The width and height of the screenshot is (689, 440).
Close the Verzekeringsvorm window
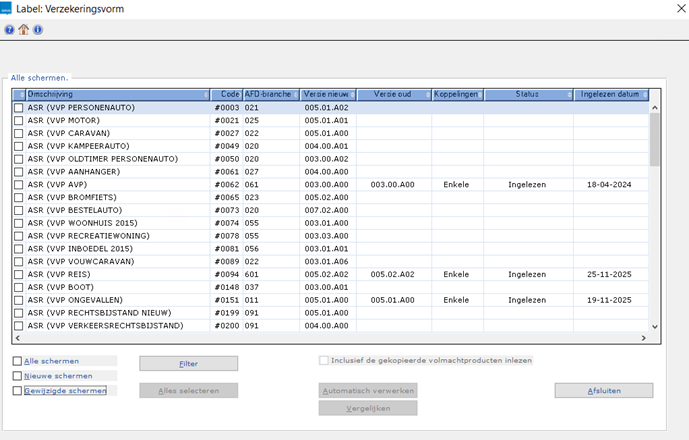[x=681, y=8]
